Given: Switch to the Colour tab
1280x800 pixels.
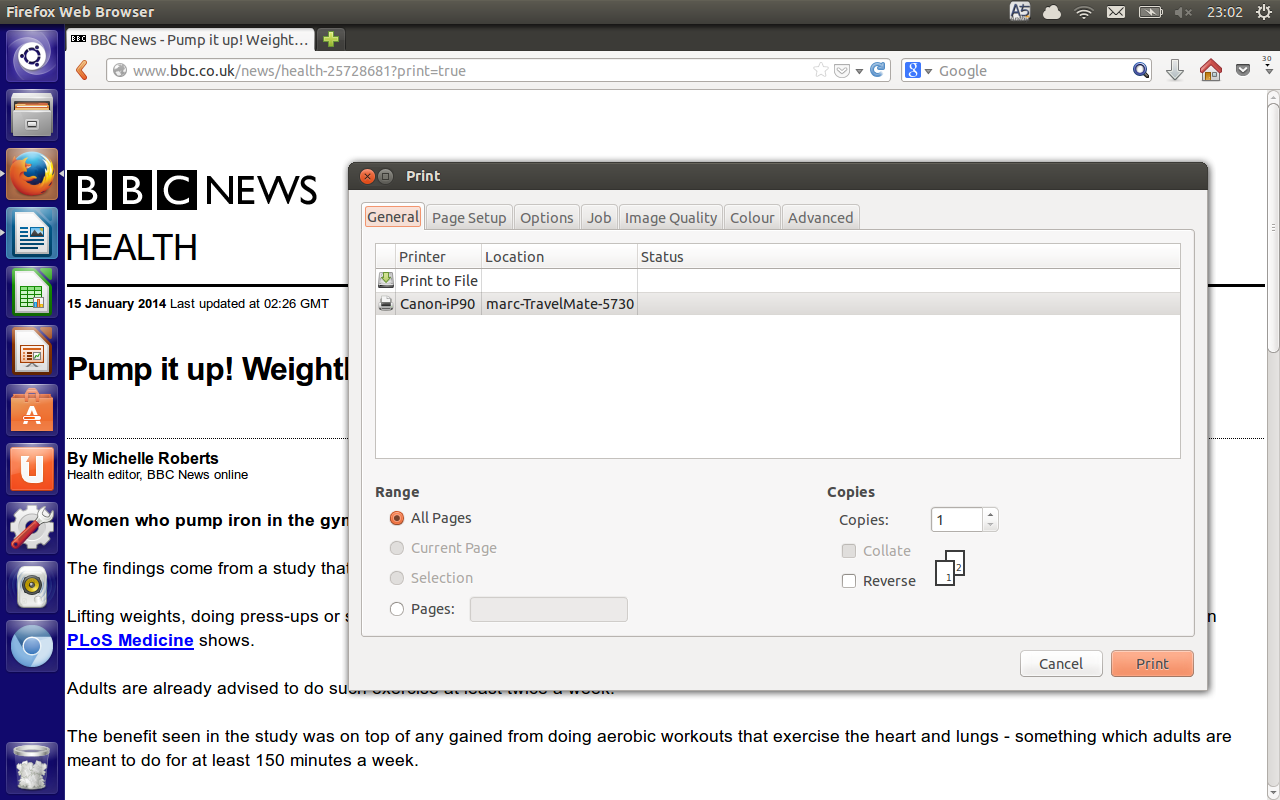Looking at the screenshot, I should pos(752,218).
